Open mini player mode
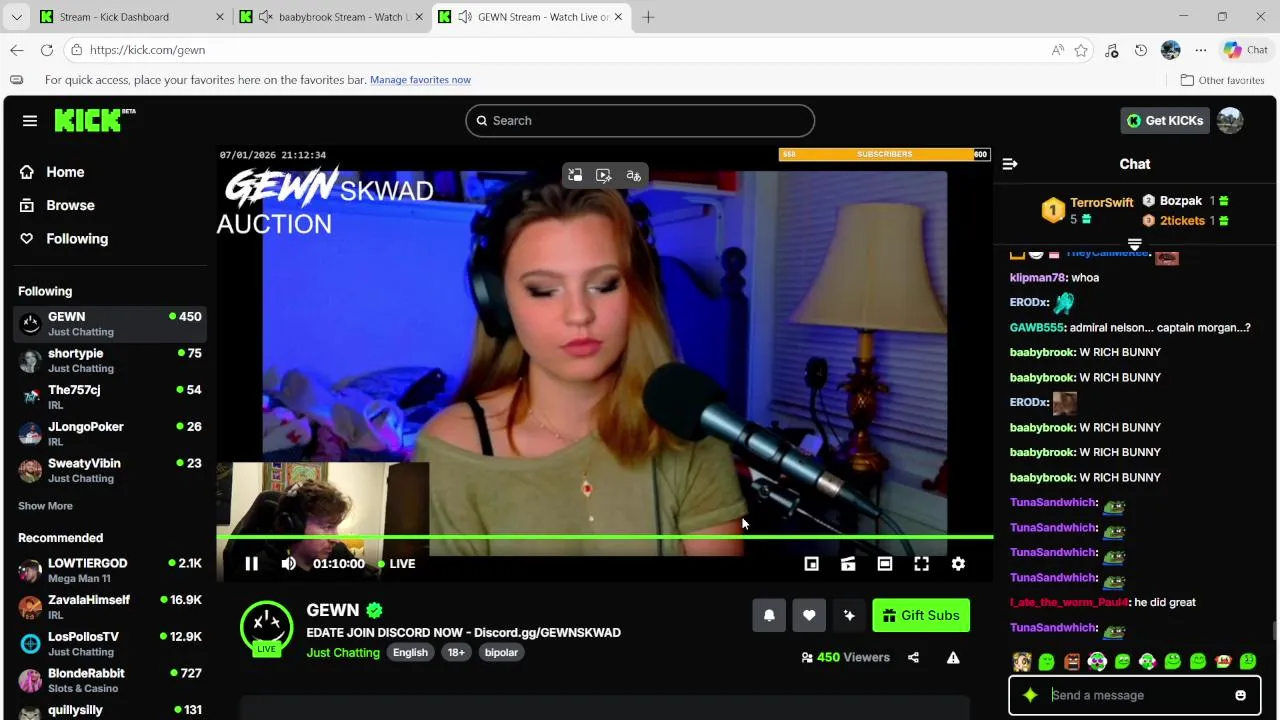 pyautogui.click(x=812, y=564)
